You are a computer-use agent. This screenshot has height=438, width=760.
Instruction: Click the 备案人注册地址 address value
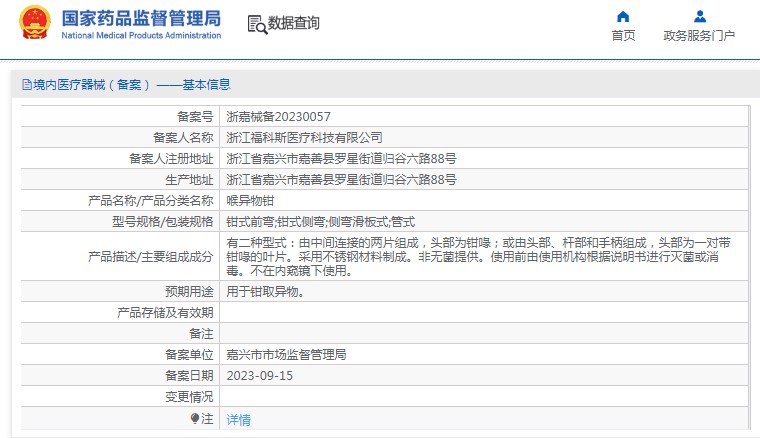[x=341, y=158]
